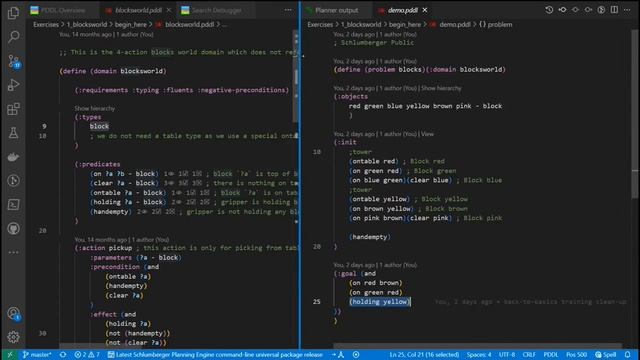Click the Pos 500 status item
This screenshot has width=640, height=360.
[x=577, y=355]
